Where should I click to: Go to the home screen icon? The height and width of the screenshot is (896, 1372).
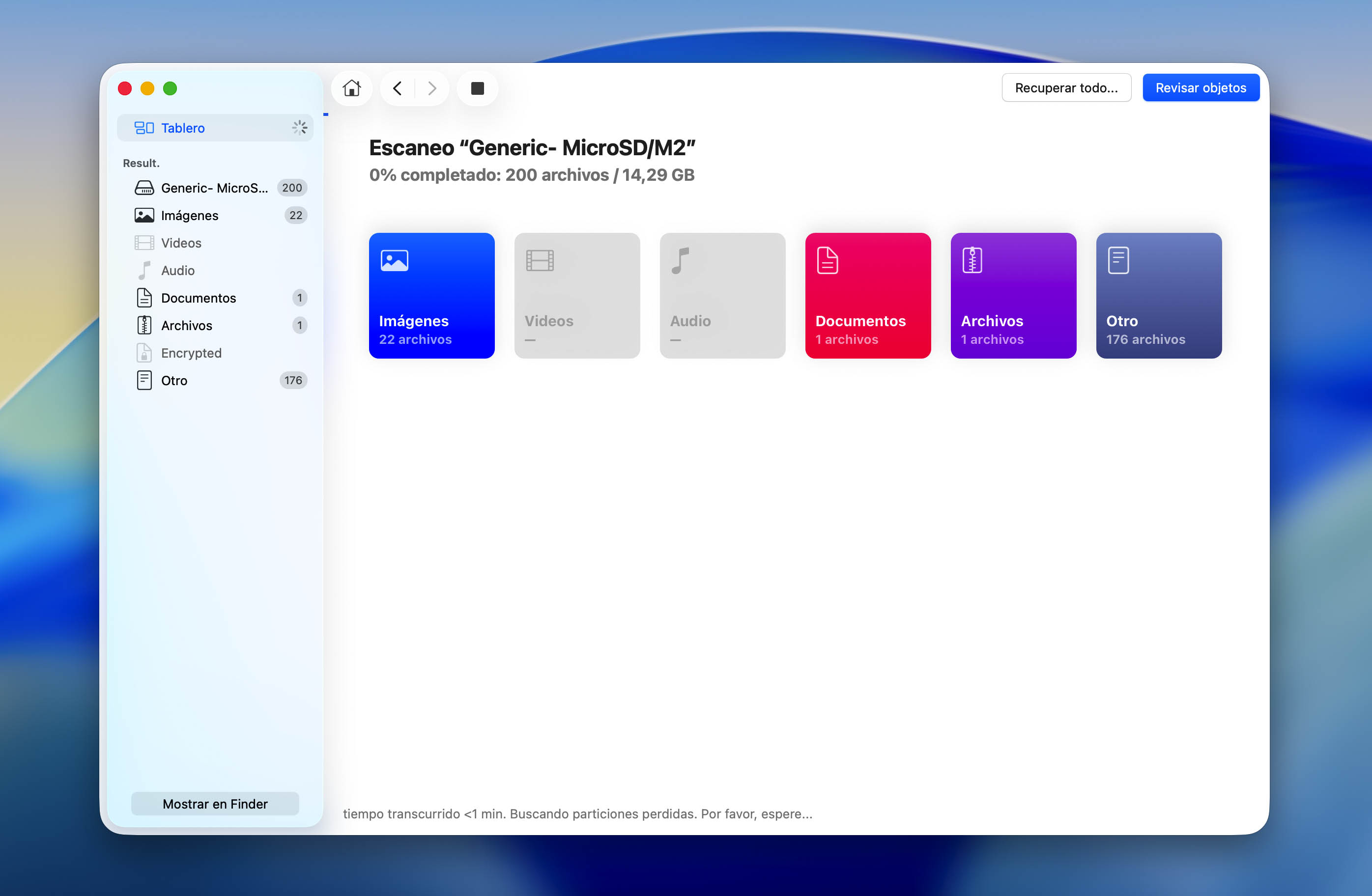click(351, 88)
